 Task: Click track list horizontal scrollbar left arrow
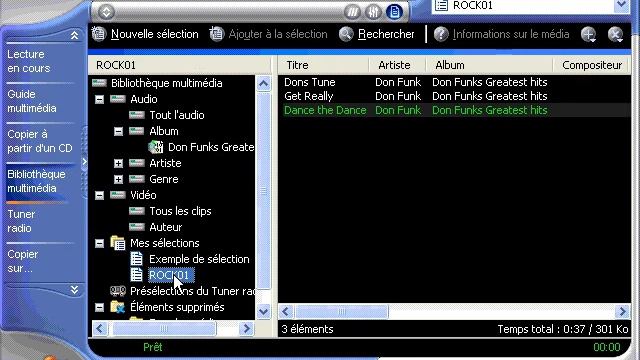tap(286, 312)
